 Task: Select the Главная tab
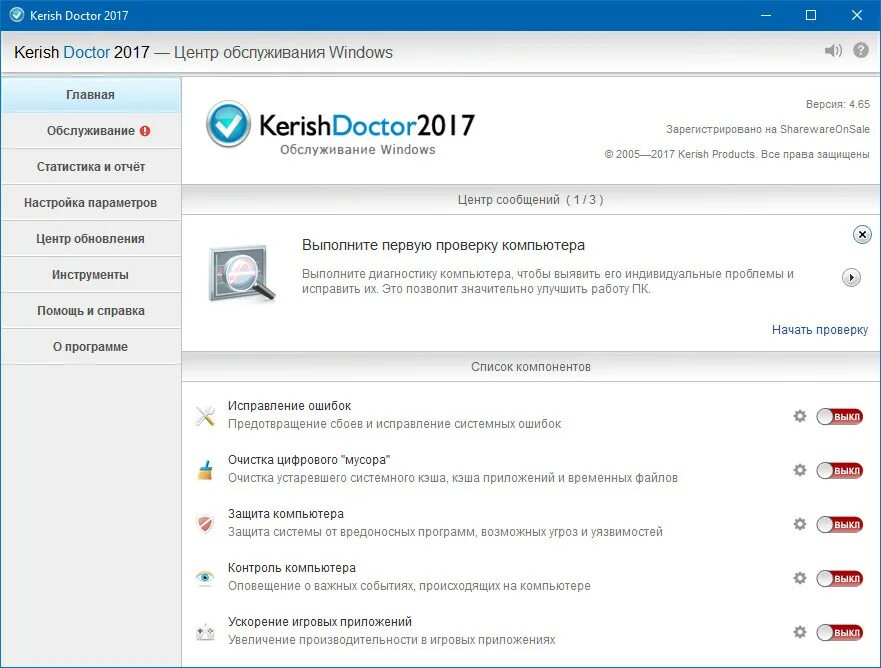point(91,94)
